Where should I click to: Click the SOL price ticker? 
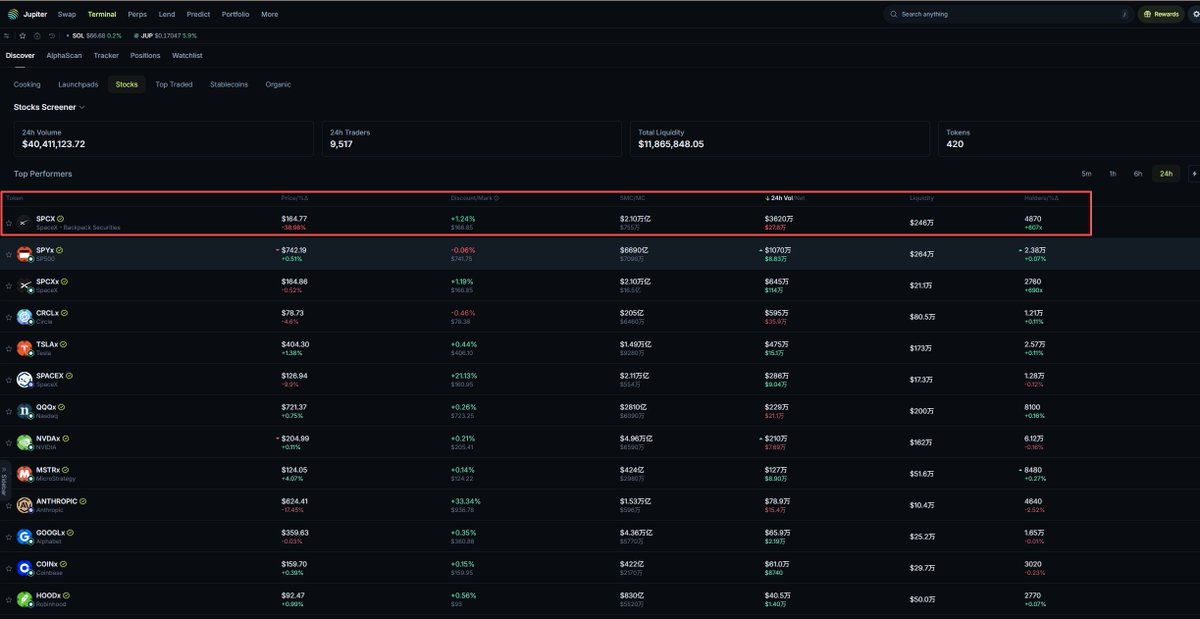coord(95,35)
